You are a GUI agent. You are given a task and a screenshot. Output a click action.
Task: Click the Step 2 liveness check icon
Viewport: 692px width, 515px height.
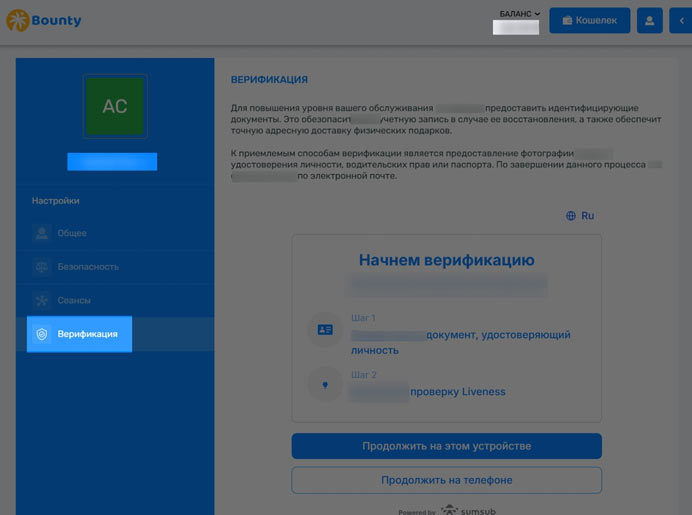(325, 385)
